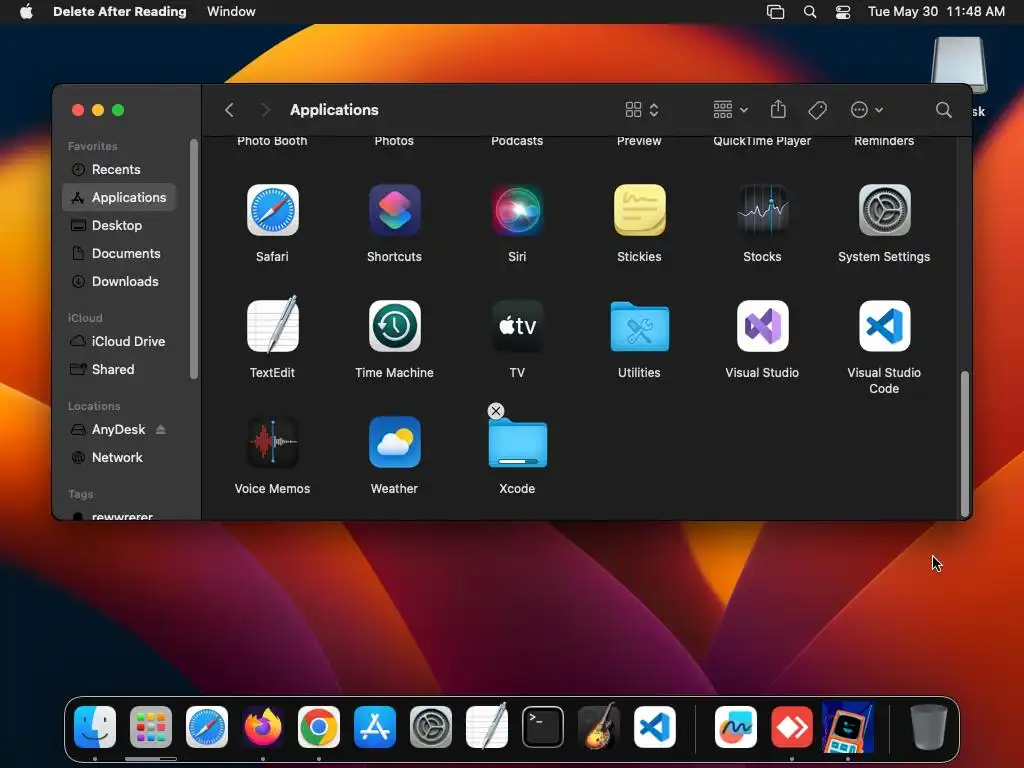
Task: Switch view mode using icon grid control
Action: [x=642, y=110]
